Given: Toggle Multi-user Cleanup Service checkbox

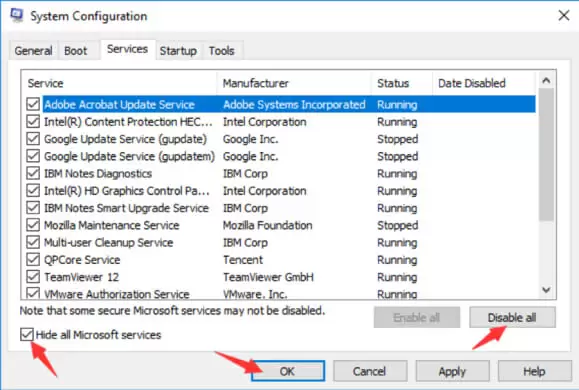Looking at the screenshot, I should click(33, 243).
